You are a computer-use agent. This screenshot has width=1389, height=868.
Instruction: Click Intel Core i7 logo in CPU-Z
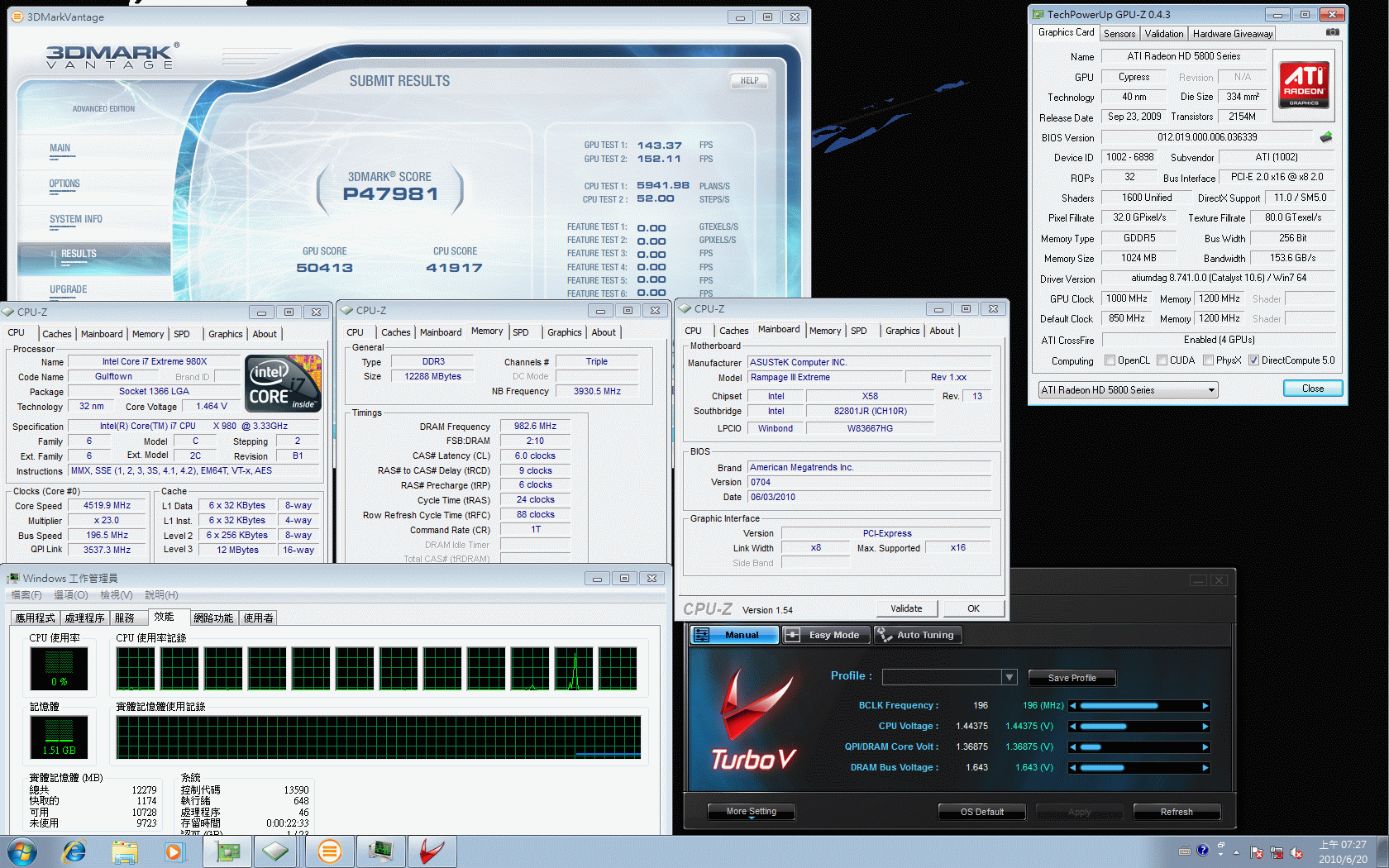coord(284,382)
